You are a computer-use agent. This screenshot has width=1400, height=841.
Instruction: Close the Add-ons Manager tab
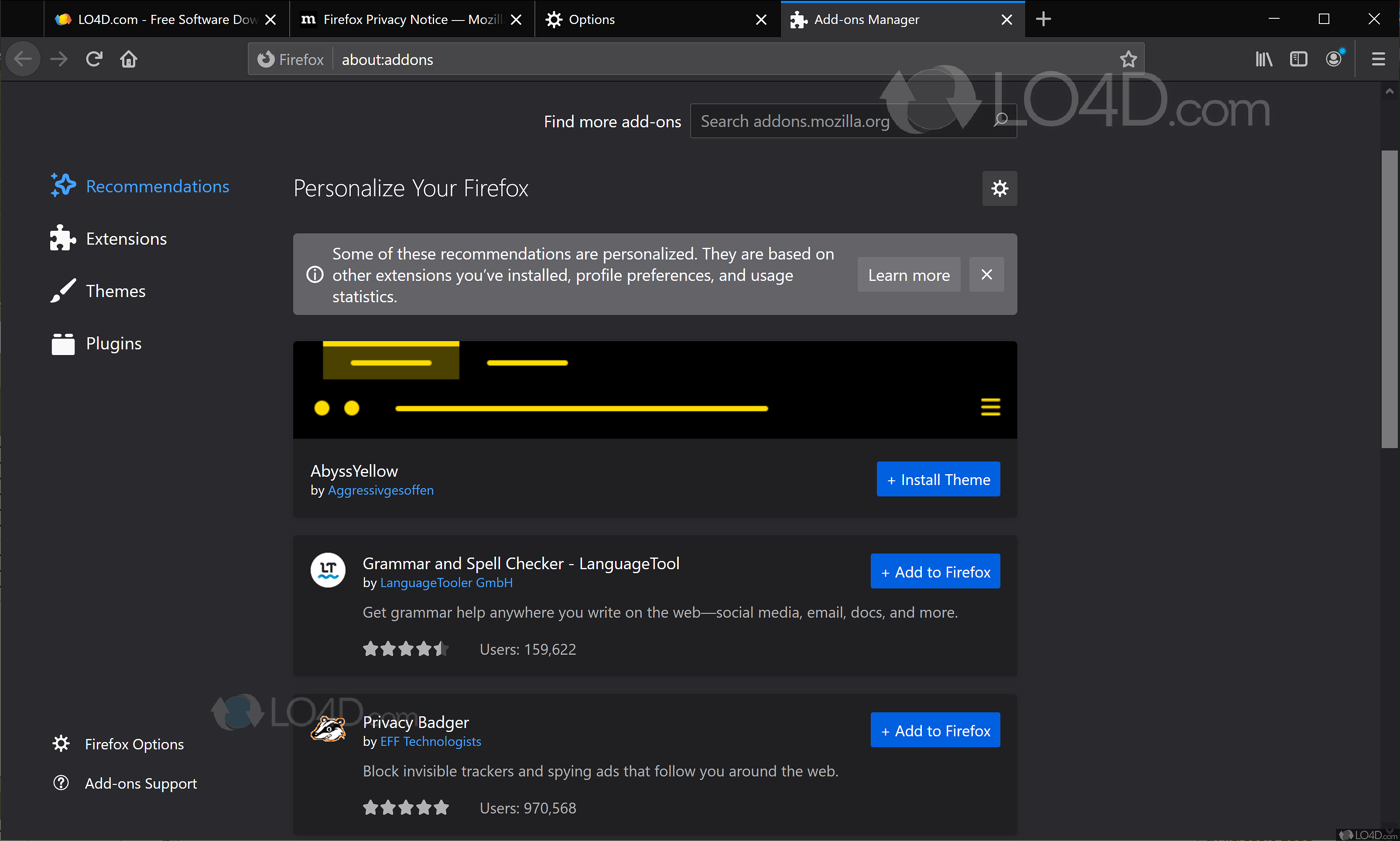tap(1006, 19)
